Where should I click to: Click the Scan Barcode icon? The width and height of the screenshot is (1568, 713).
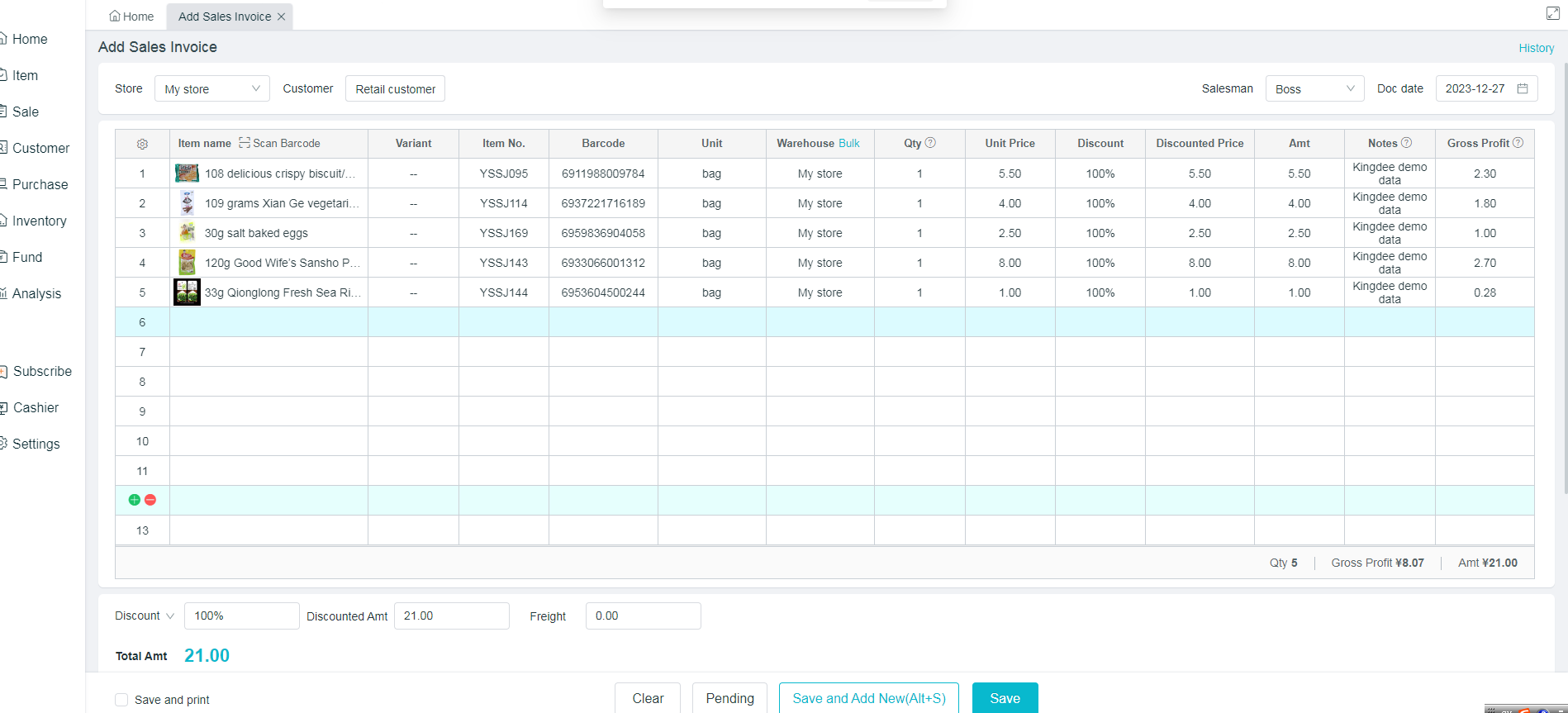(x=245, y=143)
